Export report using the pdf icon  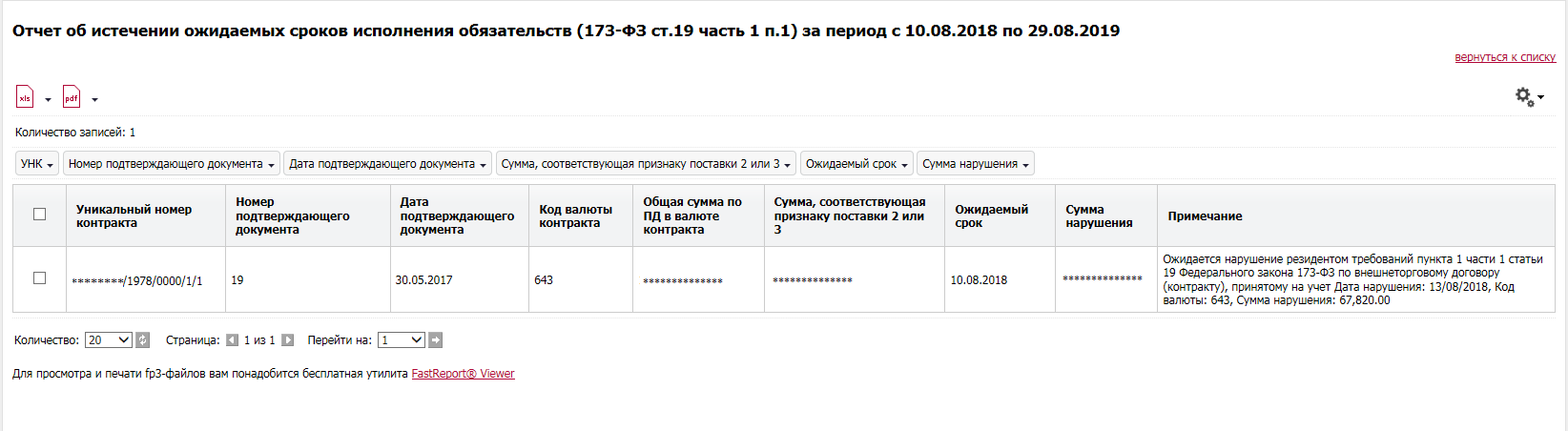pos(72,97)
